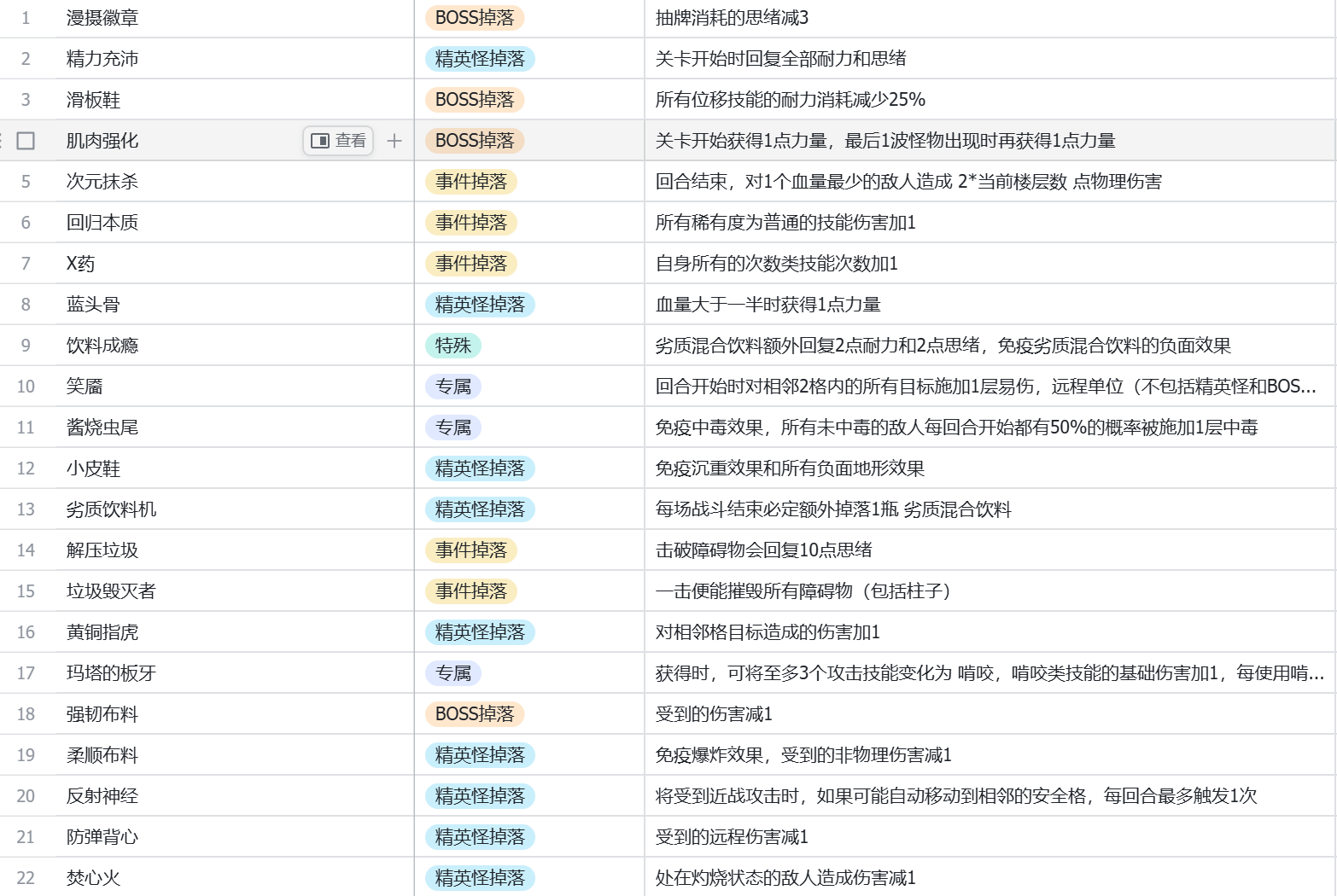This screenshot has height=896, width=1337.
Task: Click the description 血量大于一半时获得1点力量
Action: [768, 305]
